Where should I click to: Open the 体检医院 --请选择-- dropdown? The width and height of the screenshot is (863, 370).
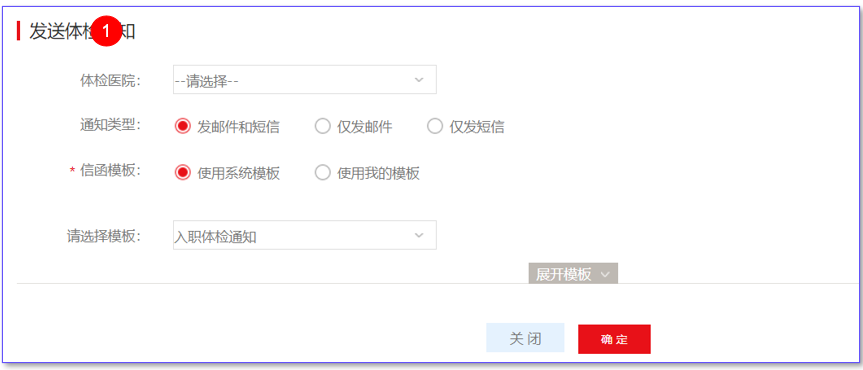[305, 80]
